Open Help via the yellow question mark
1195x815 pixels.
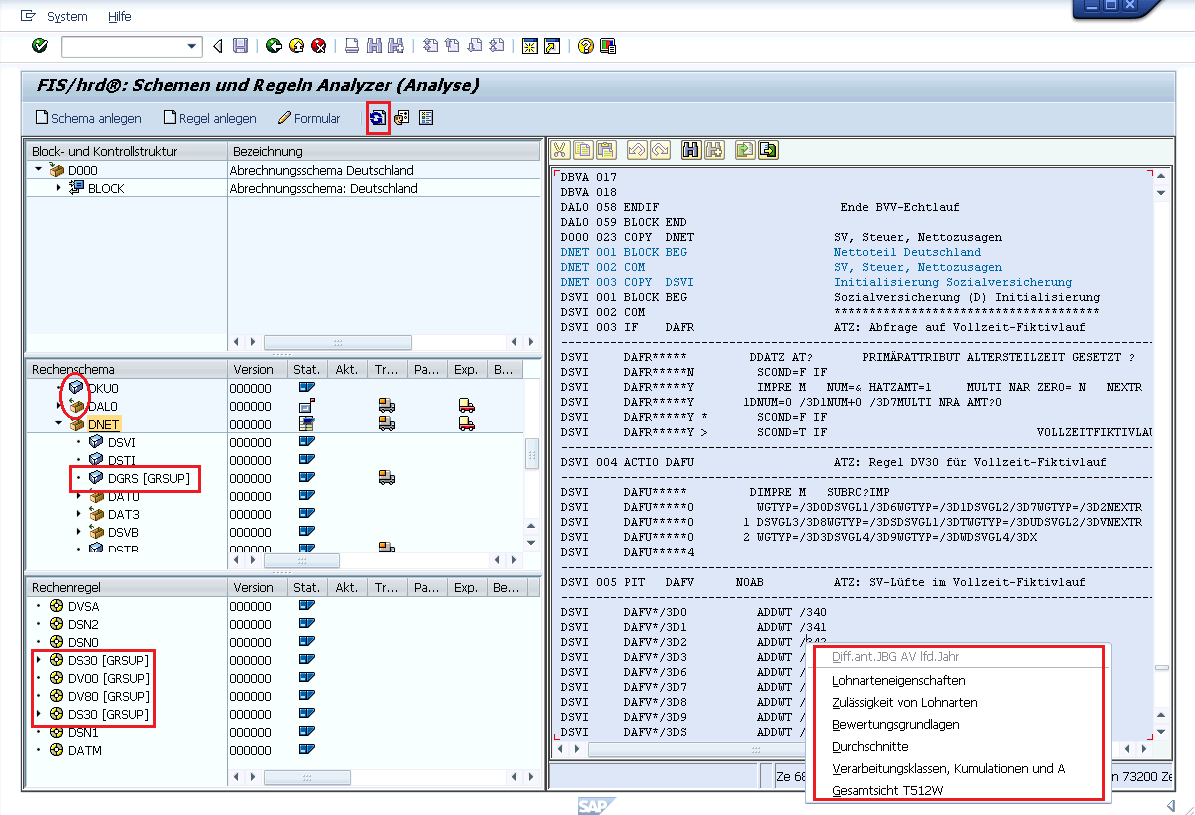[x=585, y=47]
